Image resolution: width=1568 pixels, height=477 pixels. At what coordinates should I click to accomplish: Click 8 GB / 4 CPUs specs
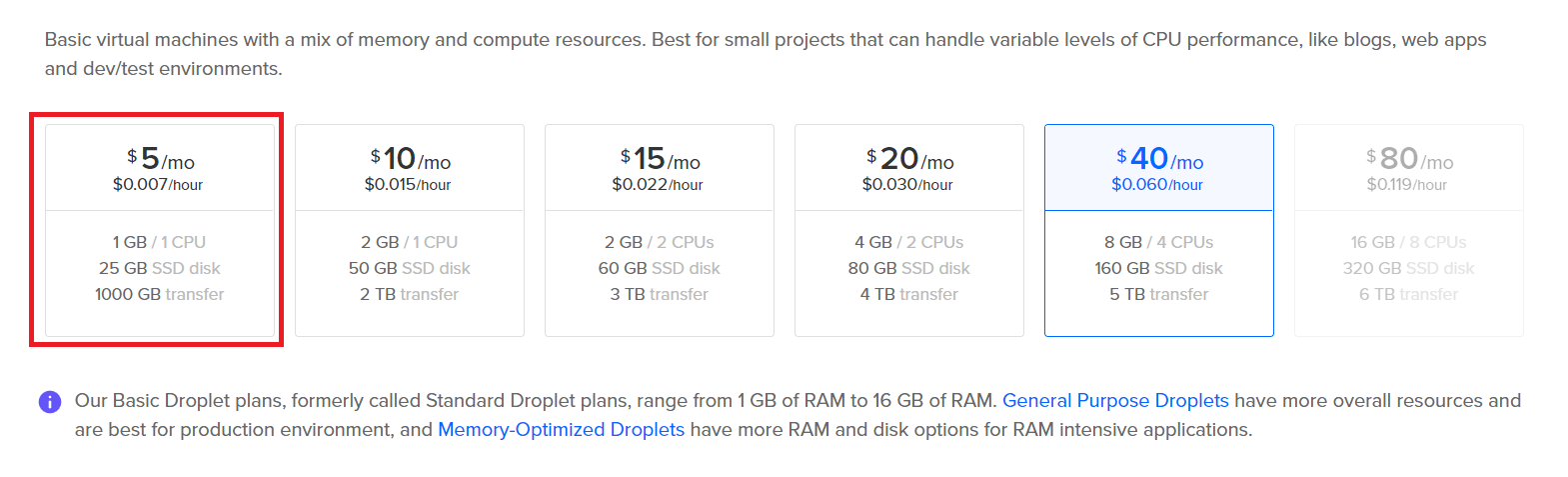tap(1158, 242)
